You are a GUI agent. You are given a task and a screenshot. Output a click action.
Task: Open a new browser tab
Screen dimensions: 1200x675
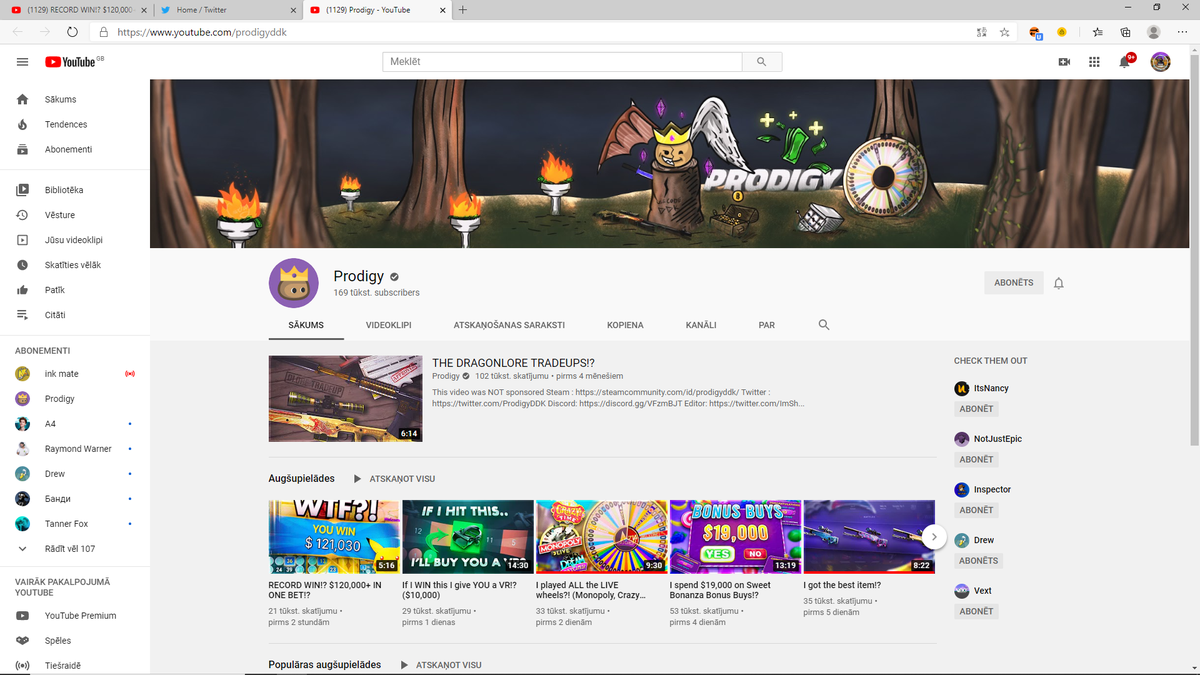point(463,10)
